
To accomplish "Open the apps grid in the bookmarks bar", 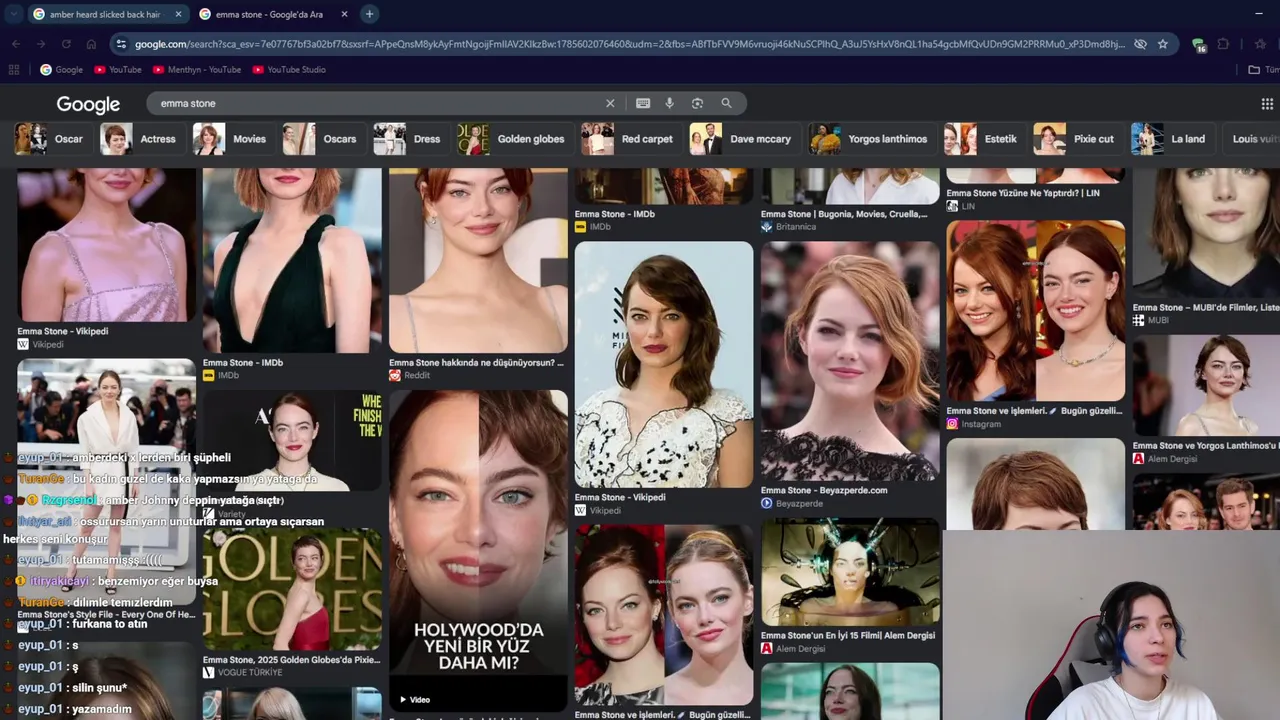I will pyautogui.click(x=14, y=70).
